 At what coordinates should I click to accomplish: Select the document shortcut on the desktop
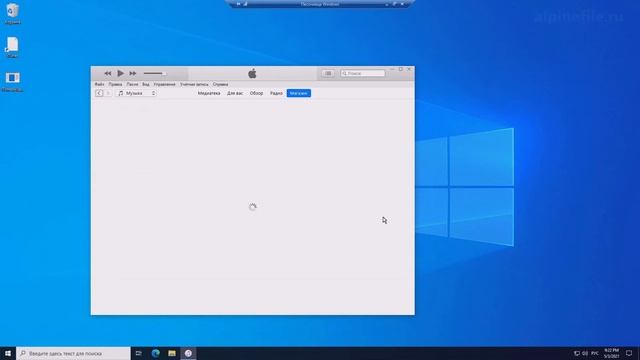tap(13, 47)
